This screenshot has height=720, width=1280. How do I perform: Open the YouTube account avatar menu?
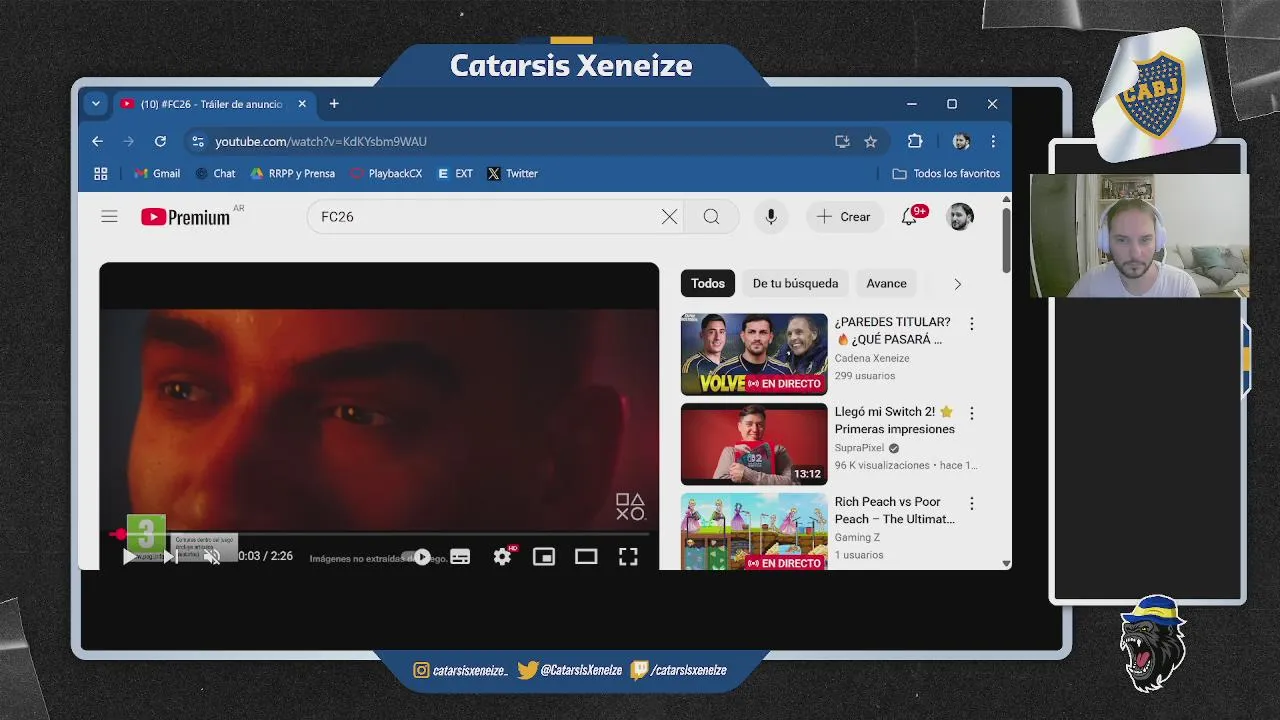960,217
